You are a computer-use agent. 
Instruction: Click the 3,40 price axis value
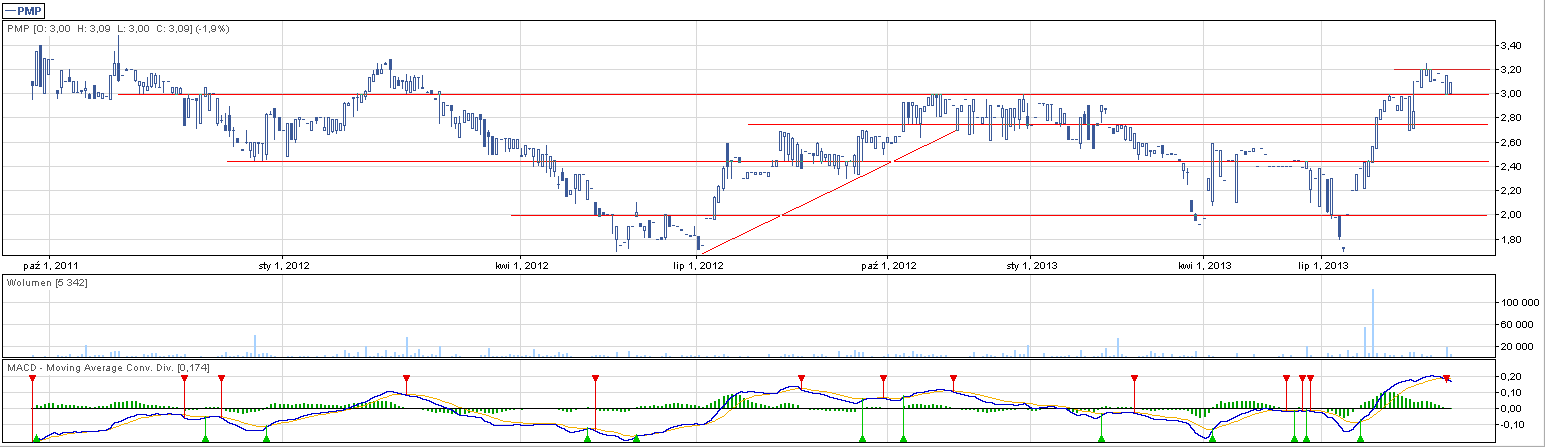pos(1509,46)
